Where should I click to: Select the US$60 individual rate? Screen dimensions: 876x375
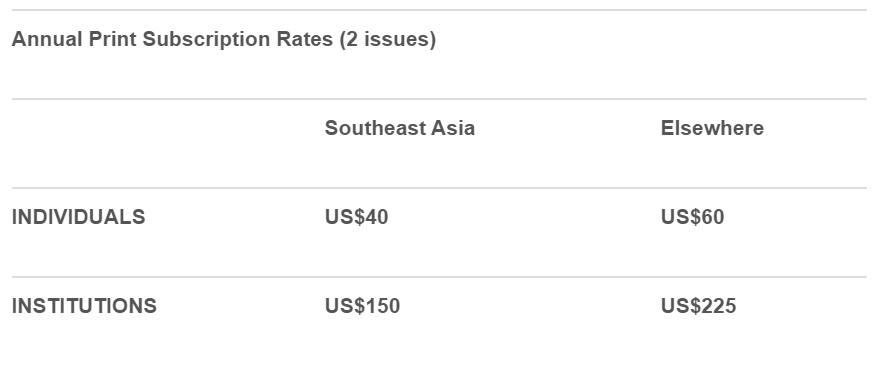692,217
